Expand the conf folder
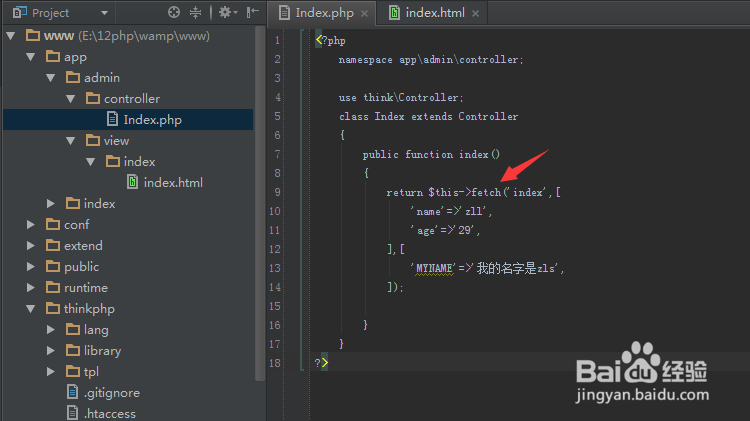Screen dimensions: 750x421 [x=31, y=225]
